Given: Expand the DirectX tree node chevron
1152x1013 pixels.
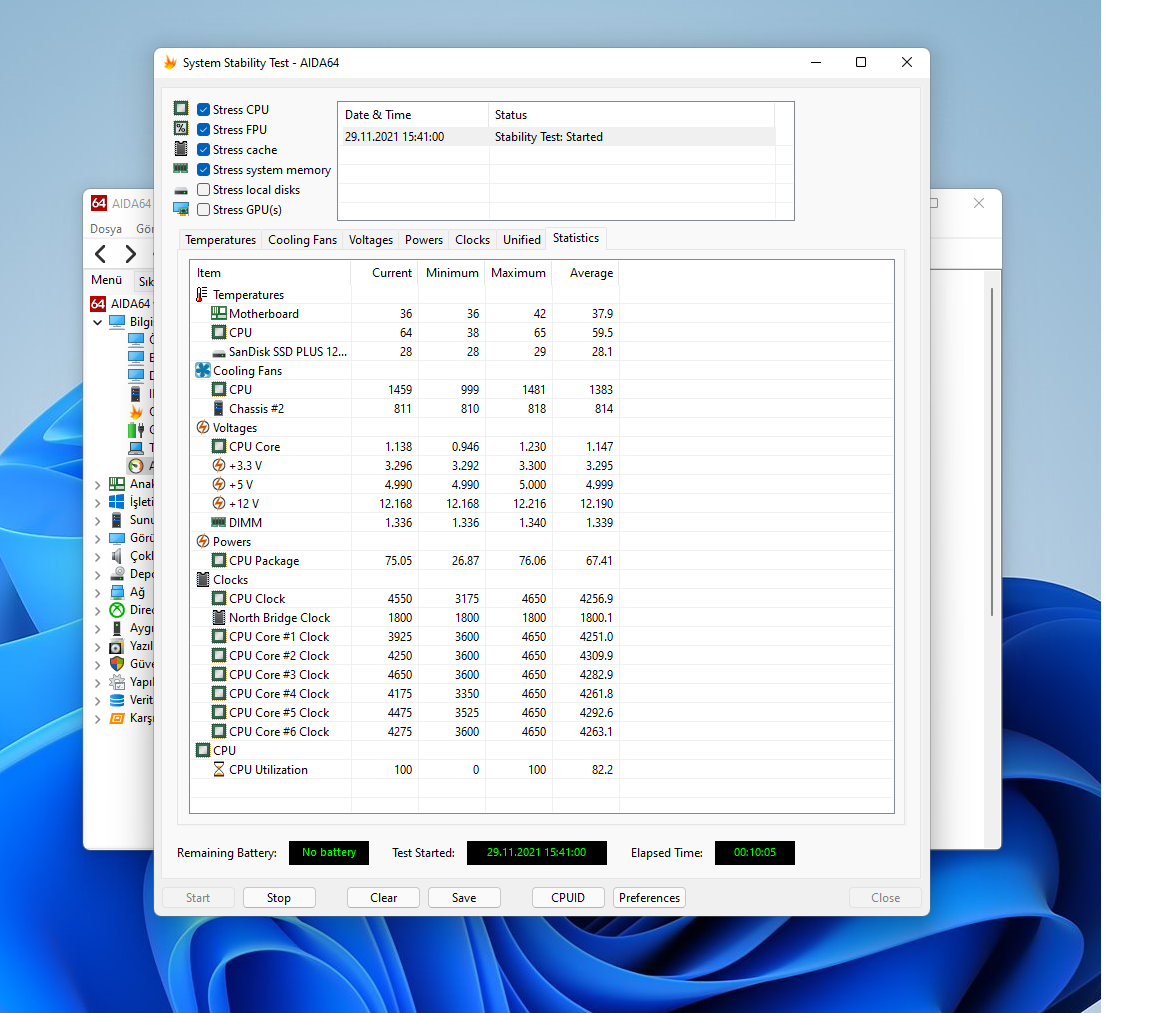Looking at the screenshot, I should 98,610.
